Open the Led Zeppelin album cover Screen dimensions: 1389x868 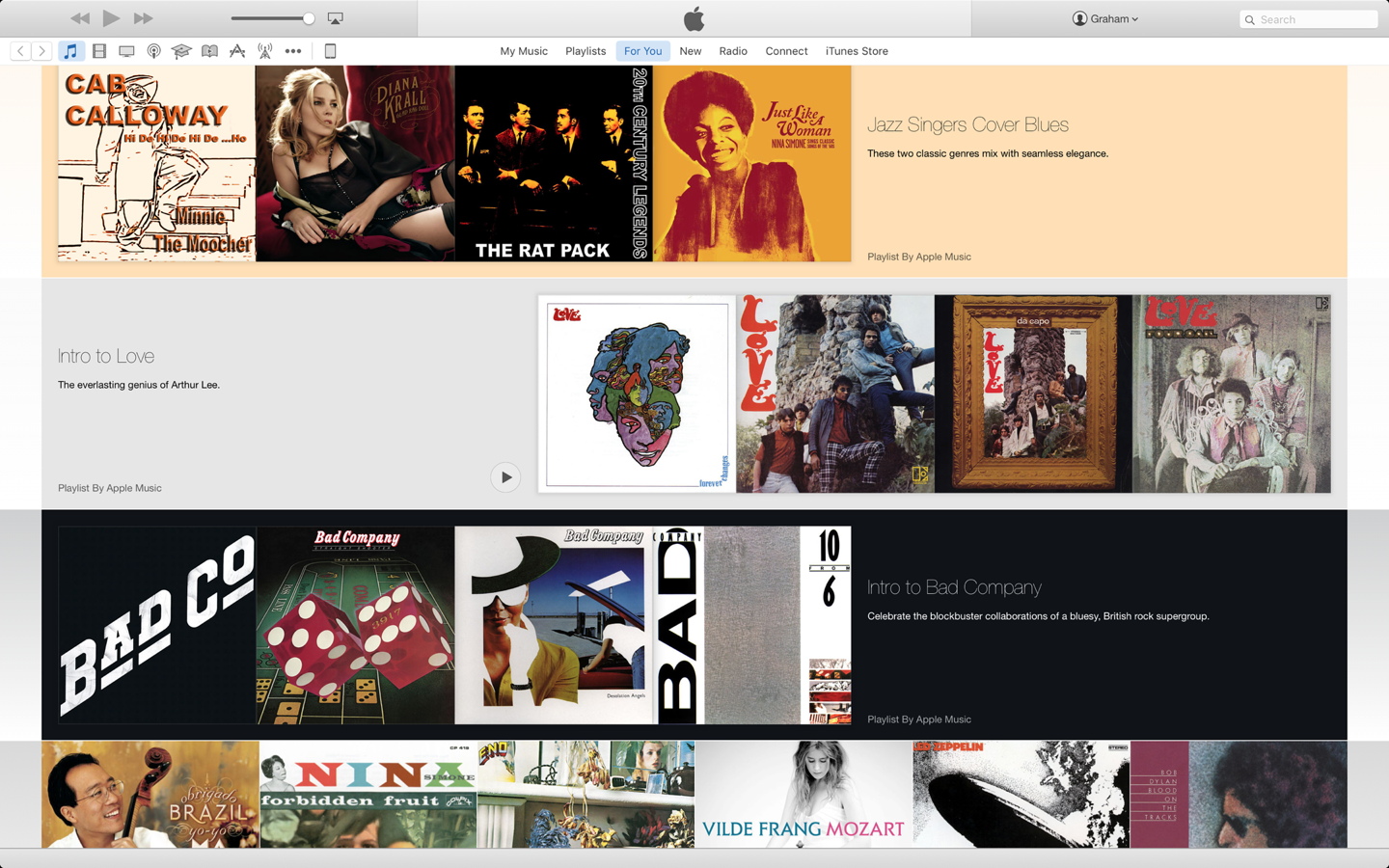tap(1021, 795)
